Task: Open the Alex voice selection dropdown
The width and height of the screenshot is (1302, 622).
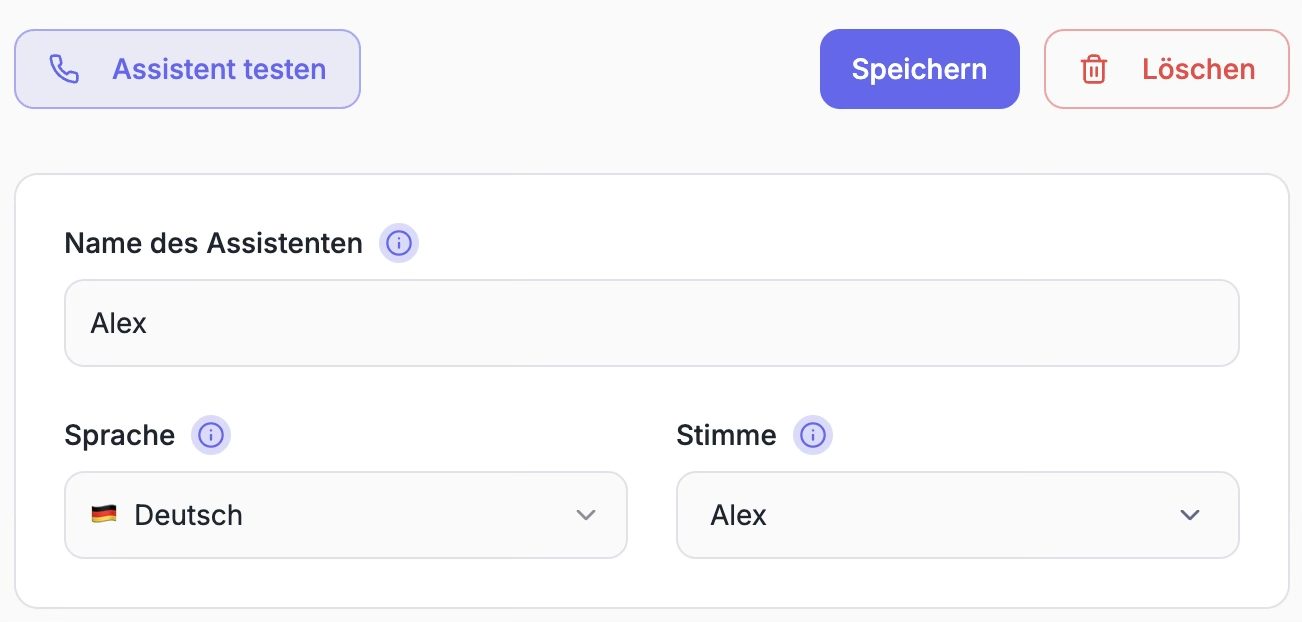Action: point(957,515)
